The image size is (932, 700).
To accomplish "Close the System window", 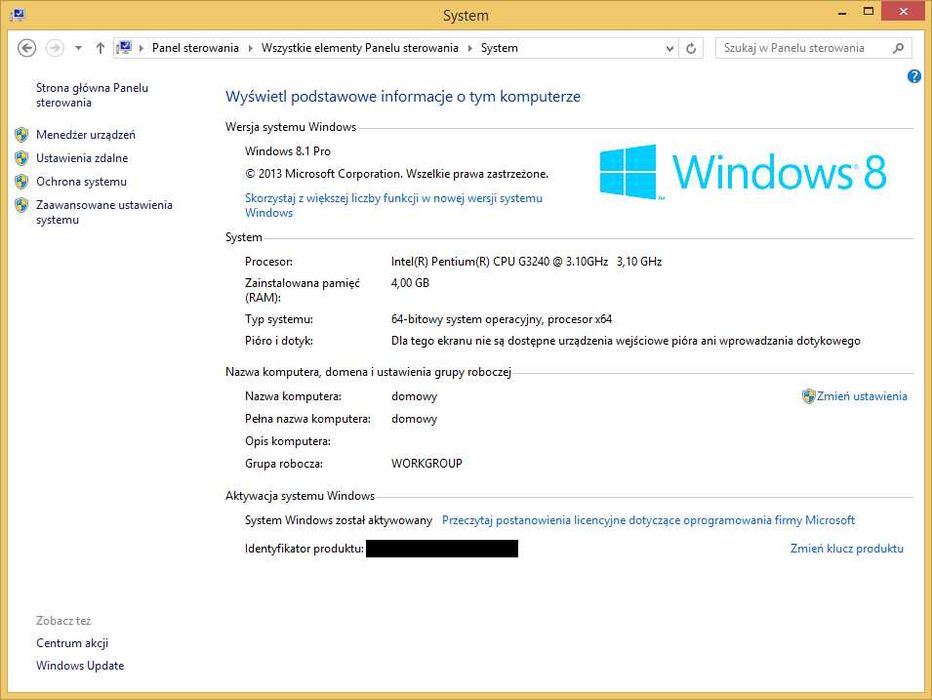I will point(903,12).
